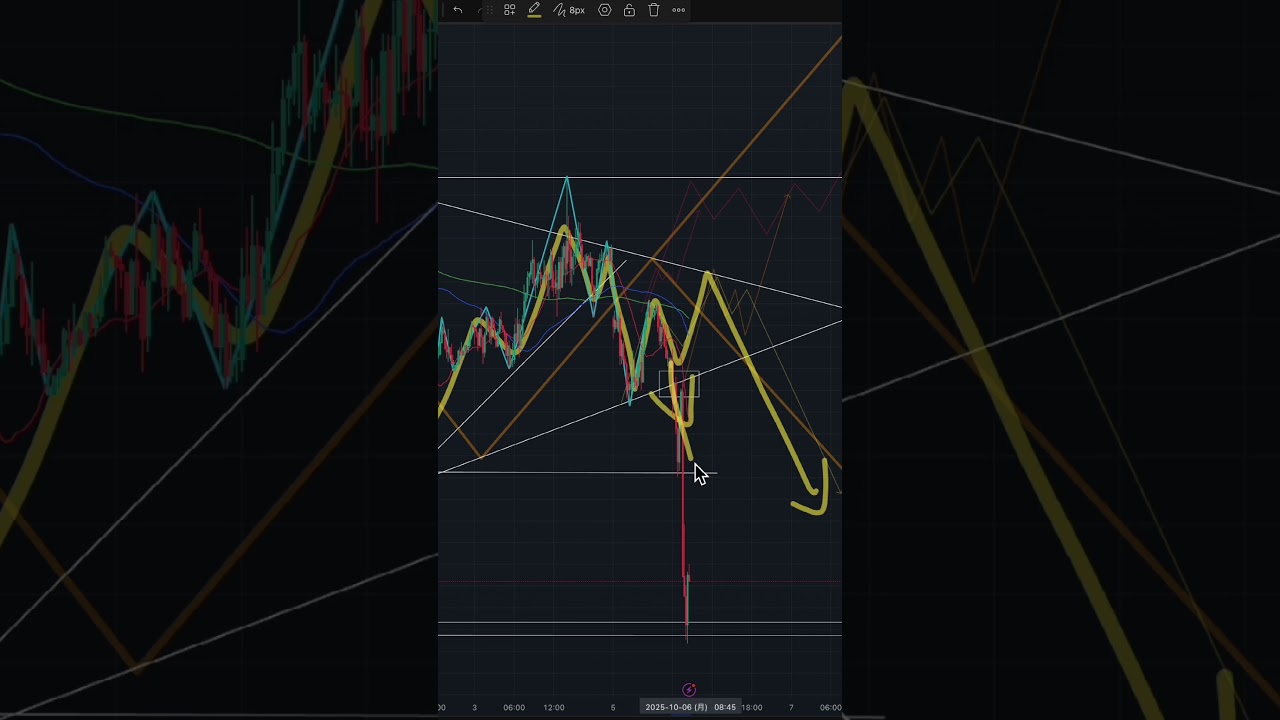Screen dimensions: 1280x720
Task: Click the 12:00 label on time axis
Action: pos(553,707)
